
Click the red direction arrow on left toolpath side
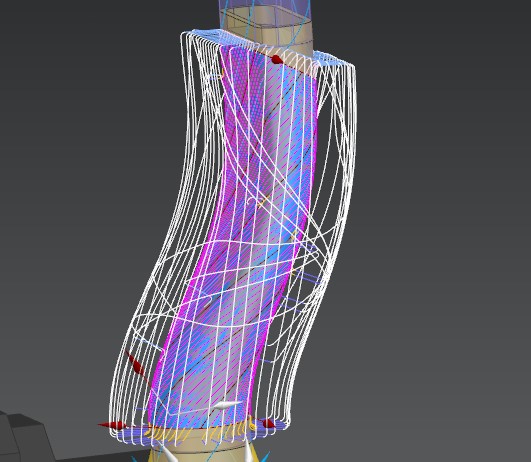[x=136, y=364]
